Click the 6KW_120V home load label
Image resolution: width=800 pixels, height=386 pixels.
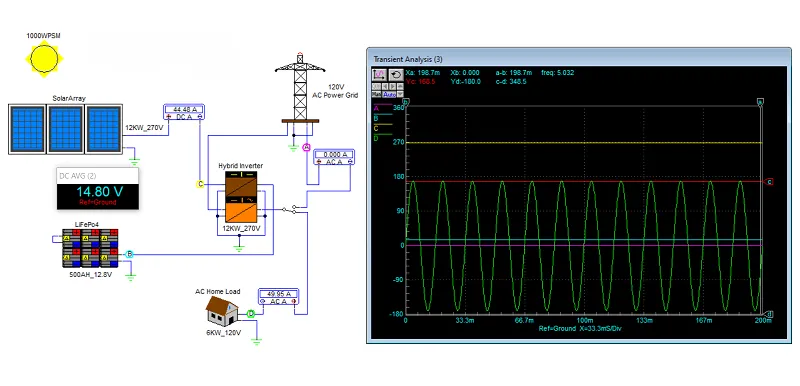tap(222, 332)
